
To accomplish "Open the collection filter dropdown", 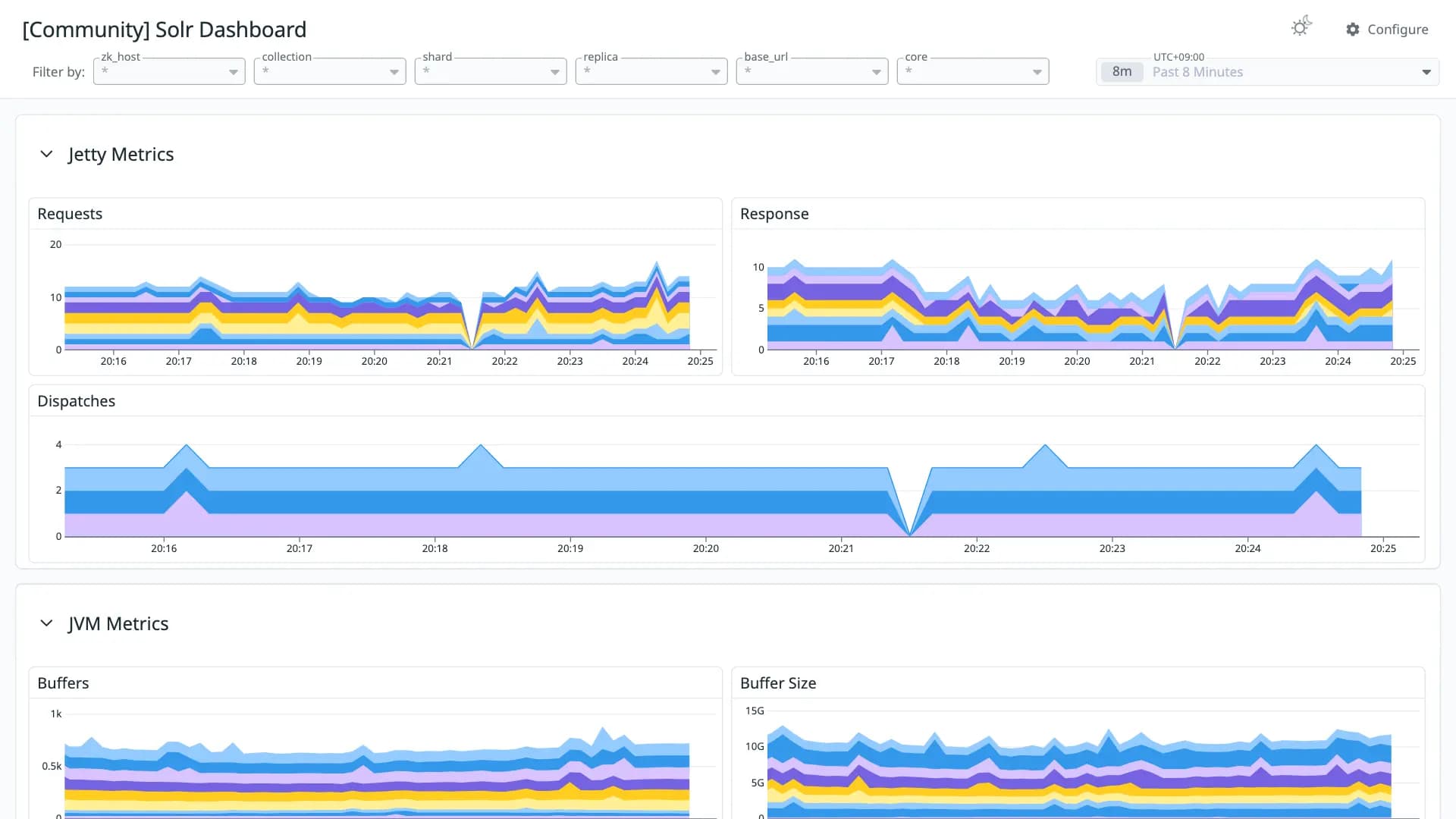I will [330, 71].
